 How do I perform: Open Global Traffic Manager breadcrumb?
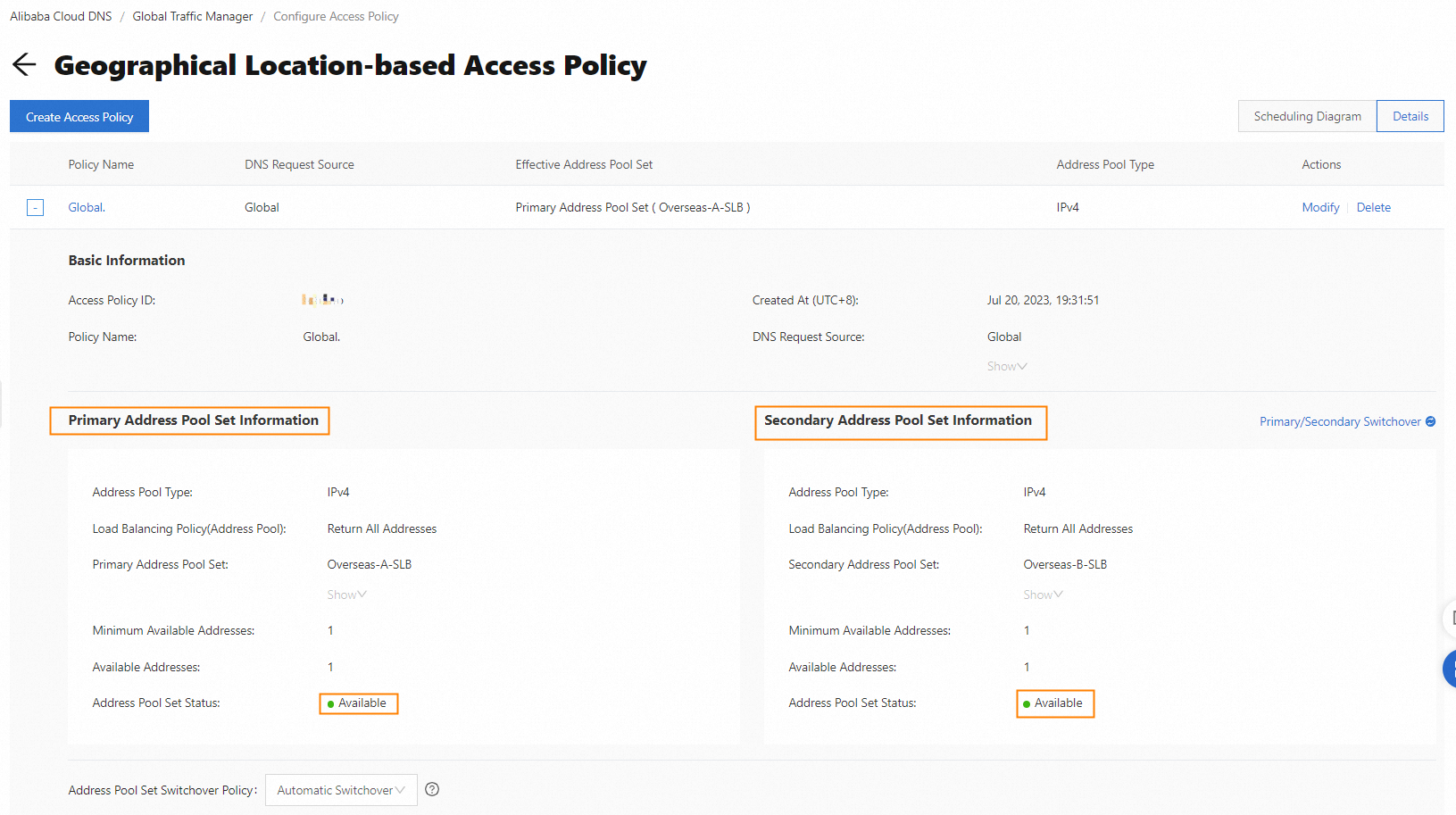tap(193, 16)
